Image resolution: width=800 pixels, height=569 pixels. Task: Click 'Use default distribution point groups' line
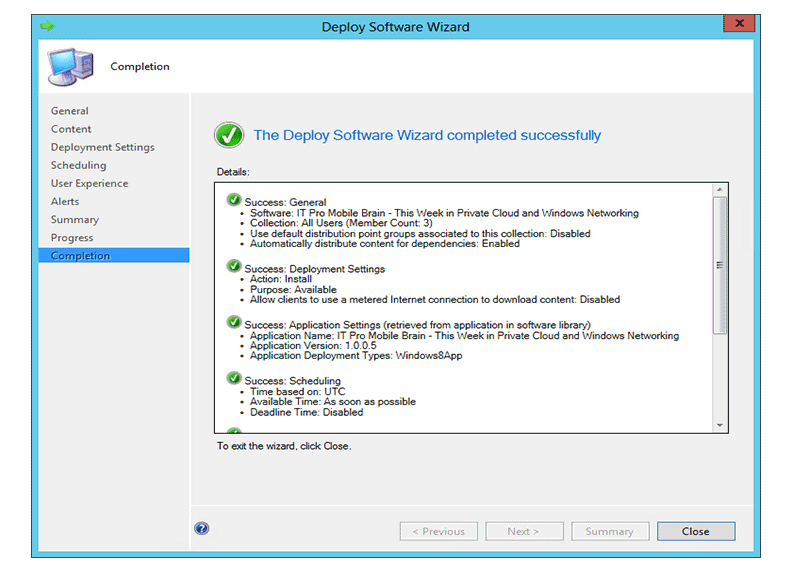tap(420, 234)
